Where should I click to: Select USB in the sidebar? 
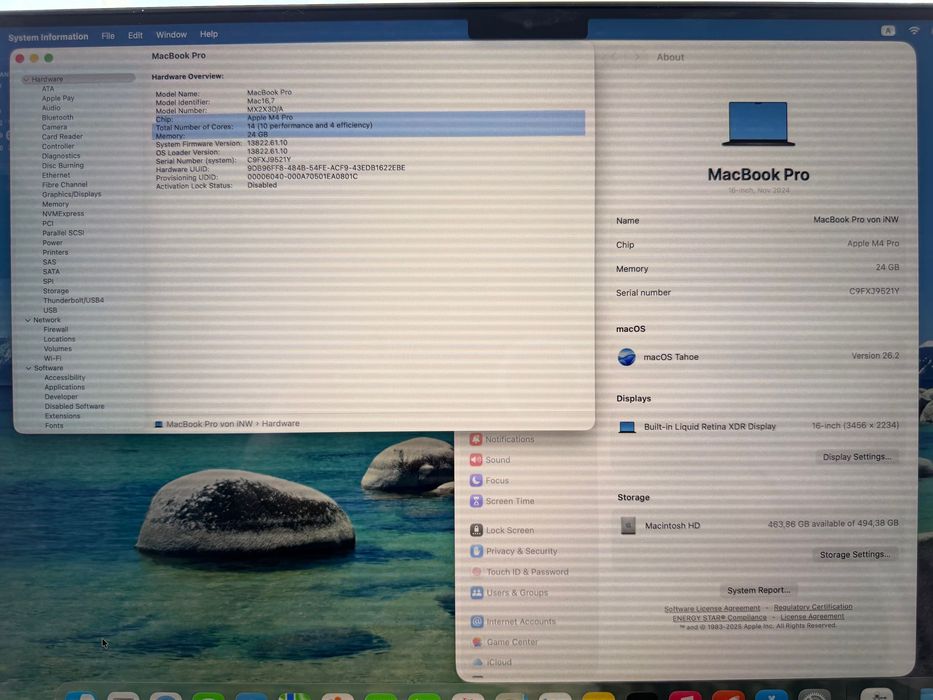50,310
